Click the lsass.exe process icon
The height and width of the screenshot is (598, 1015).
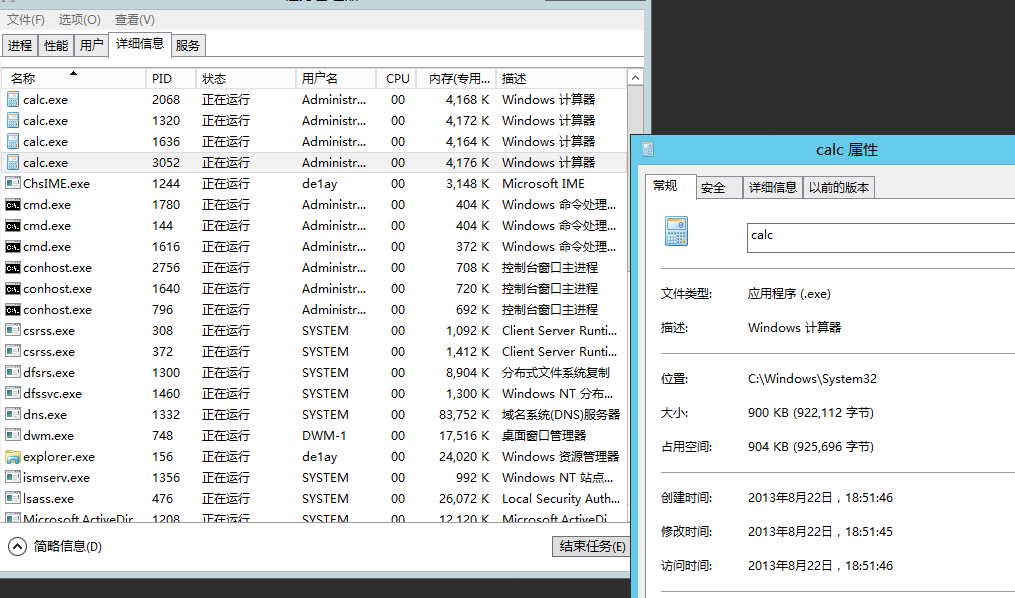[12, 498]
